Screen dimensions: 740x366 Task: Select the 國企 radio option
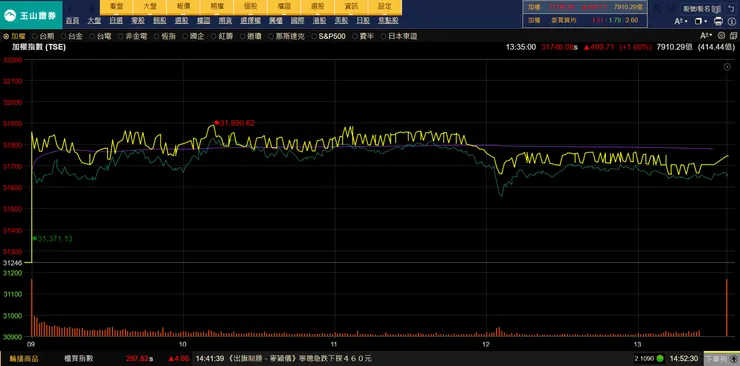click(x=193, y=36)
